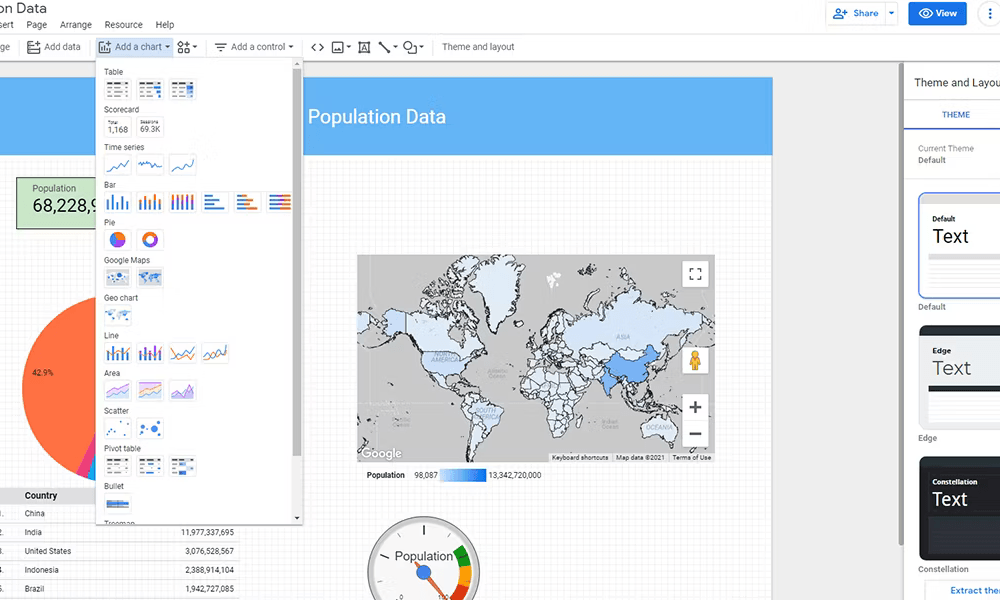
Task: Open the line tool dropdown
Action: tap(388, 47)
